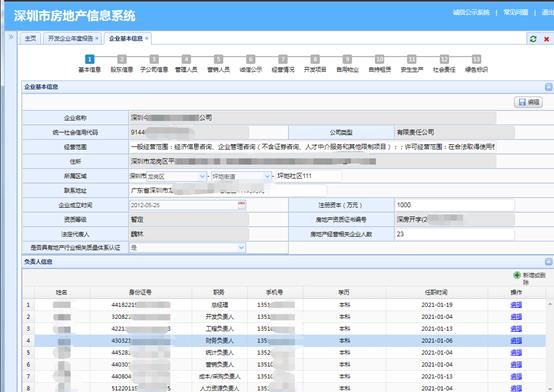
Task: Edit the 开发负责人 row
Action: tap(516, 317)
